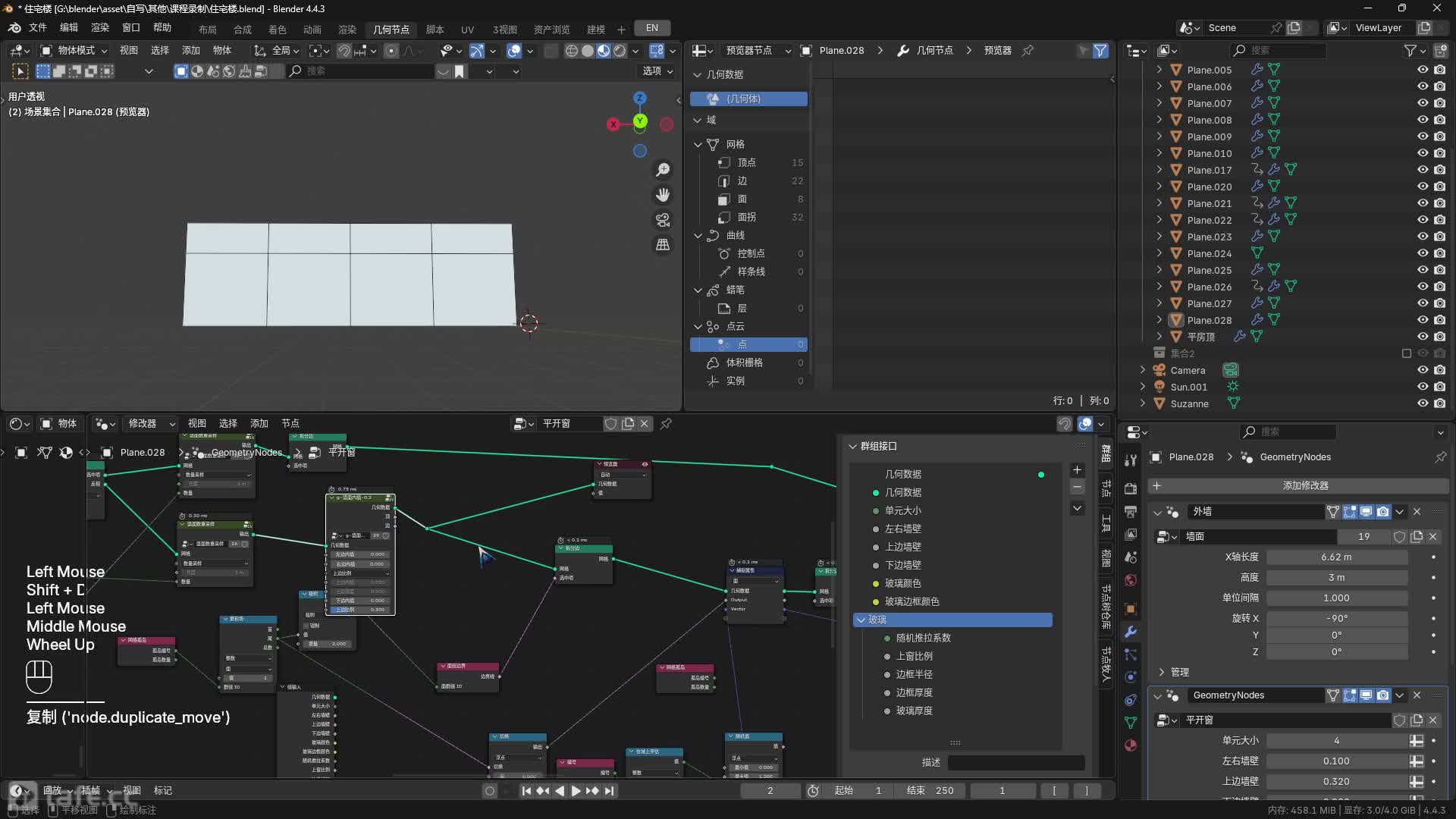Select 玻璃颜色 interface socket item
The image size is (1456, 819).
(x=902, y=584)
